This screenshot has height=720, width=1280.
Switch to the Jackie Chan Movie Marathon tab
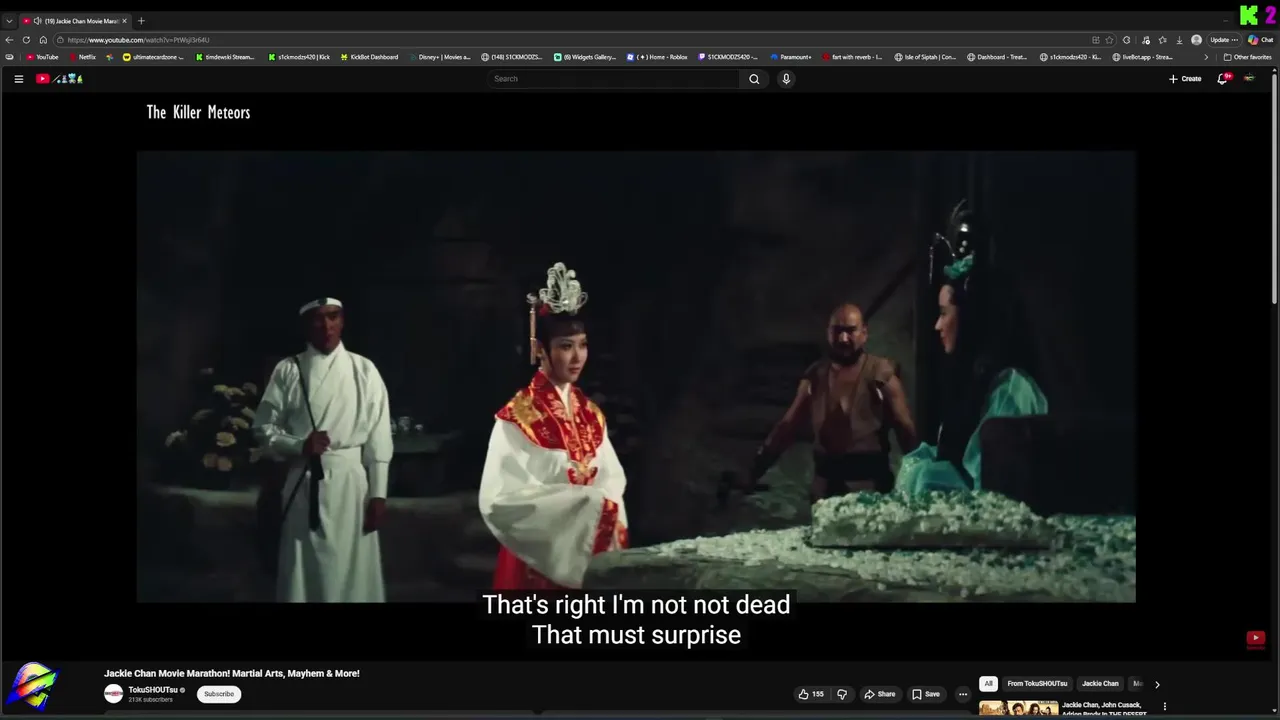[75, 21]
